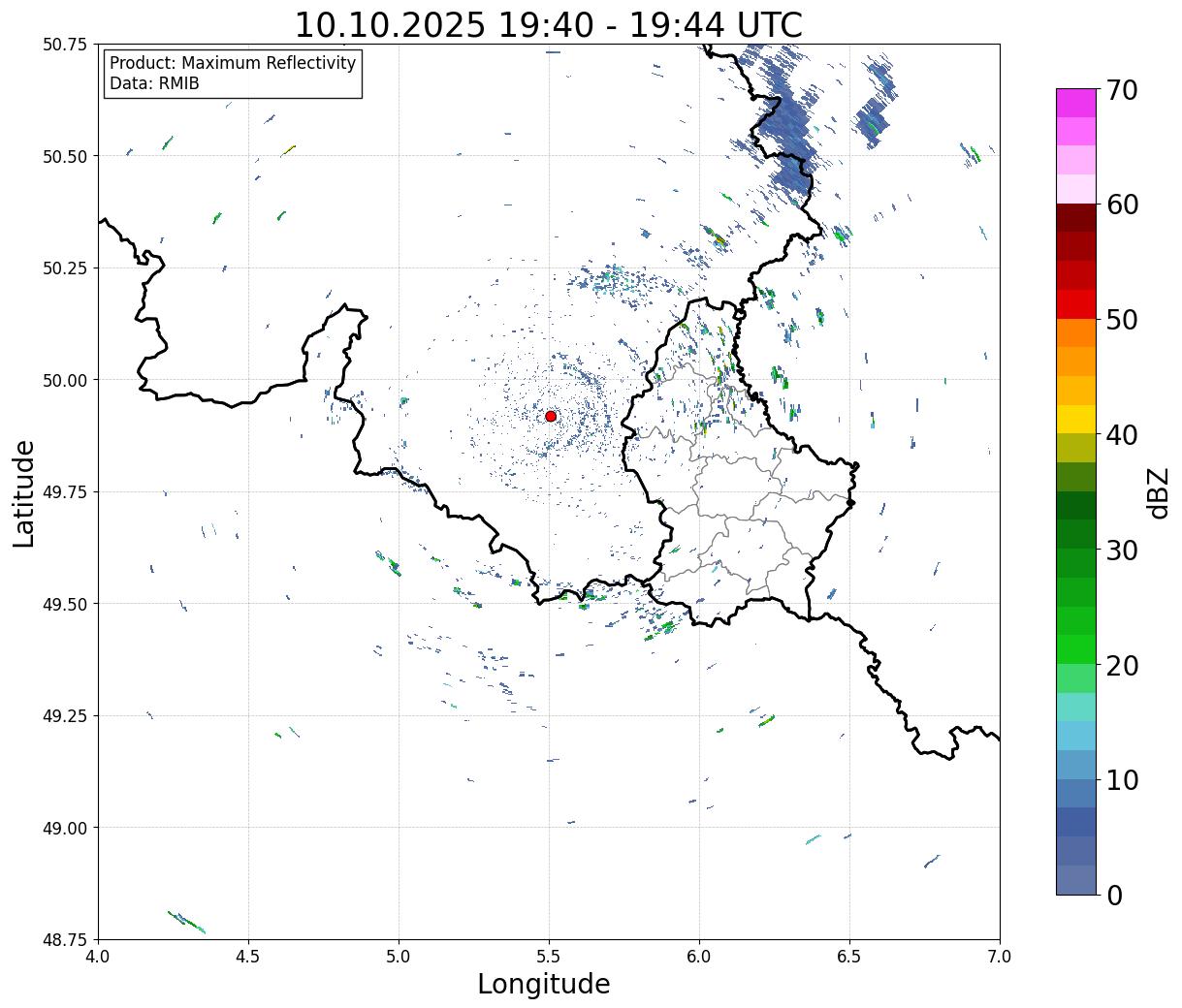Click the 'Product: Maximum Reflectivity' legend text
Viewport: 1182px width, 1008px height.
tap(233, 63)
